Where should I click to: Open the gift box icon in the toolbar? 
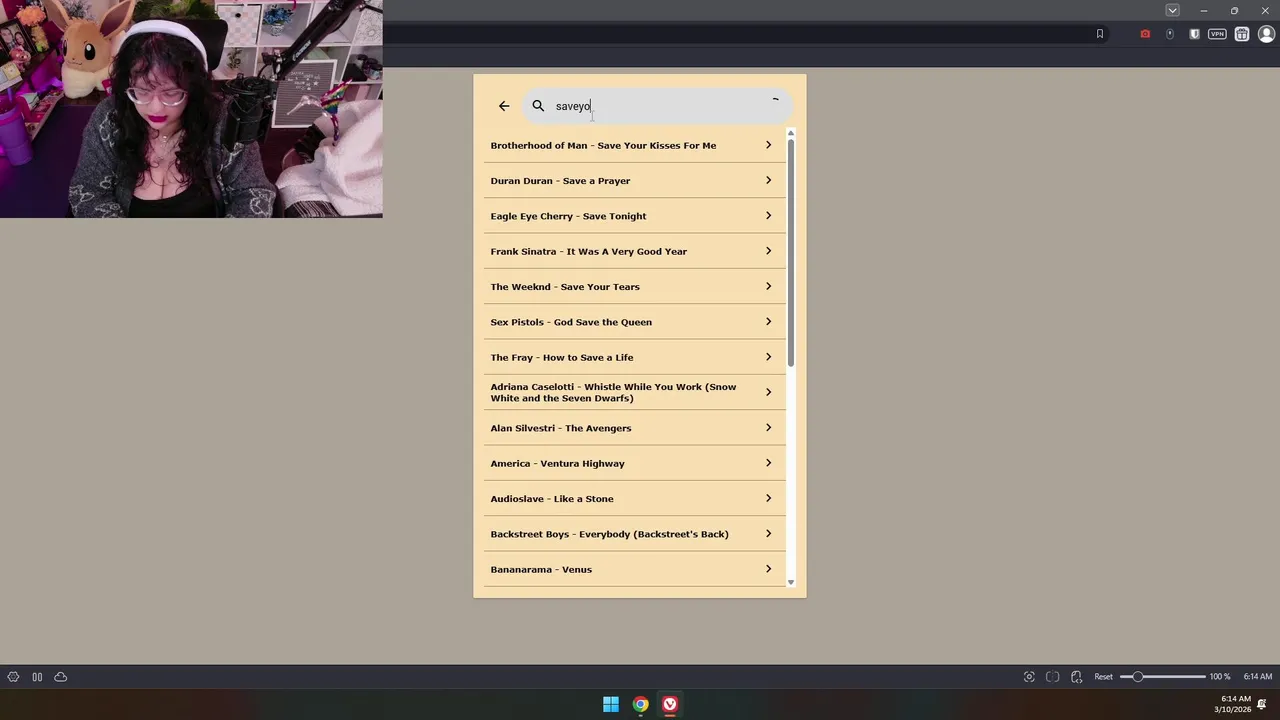(x=1242, y=34)
